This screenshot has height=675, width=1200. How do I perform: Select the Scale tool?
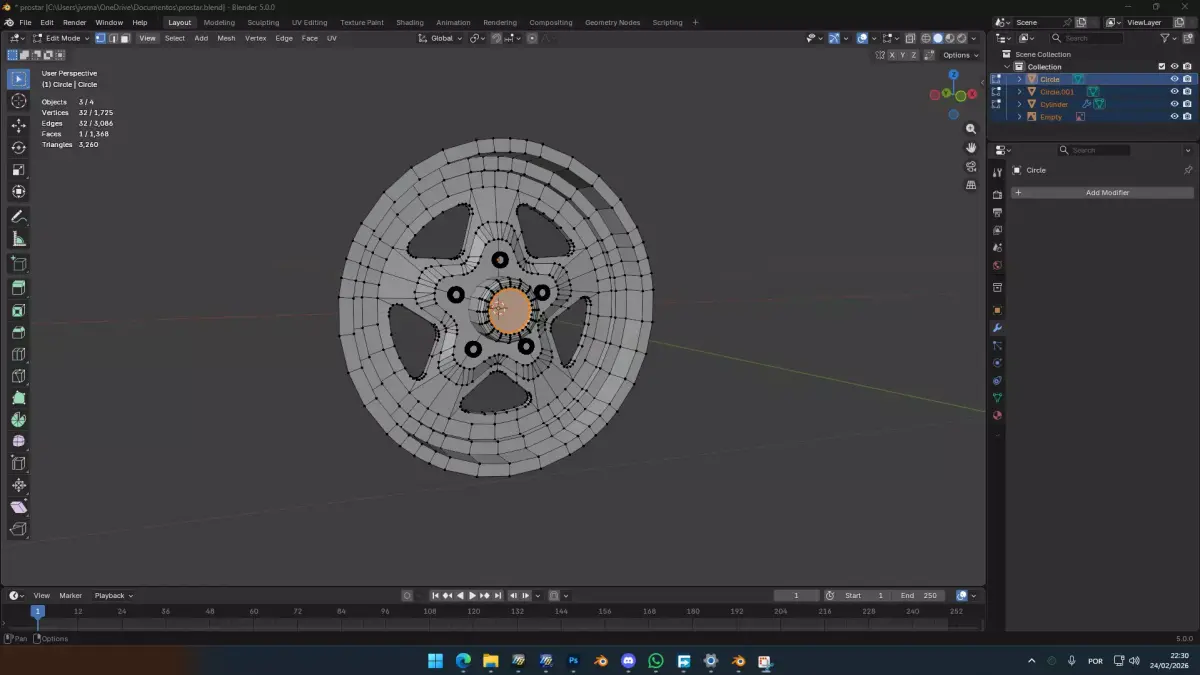click(19, 170)
